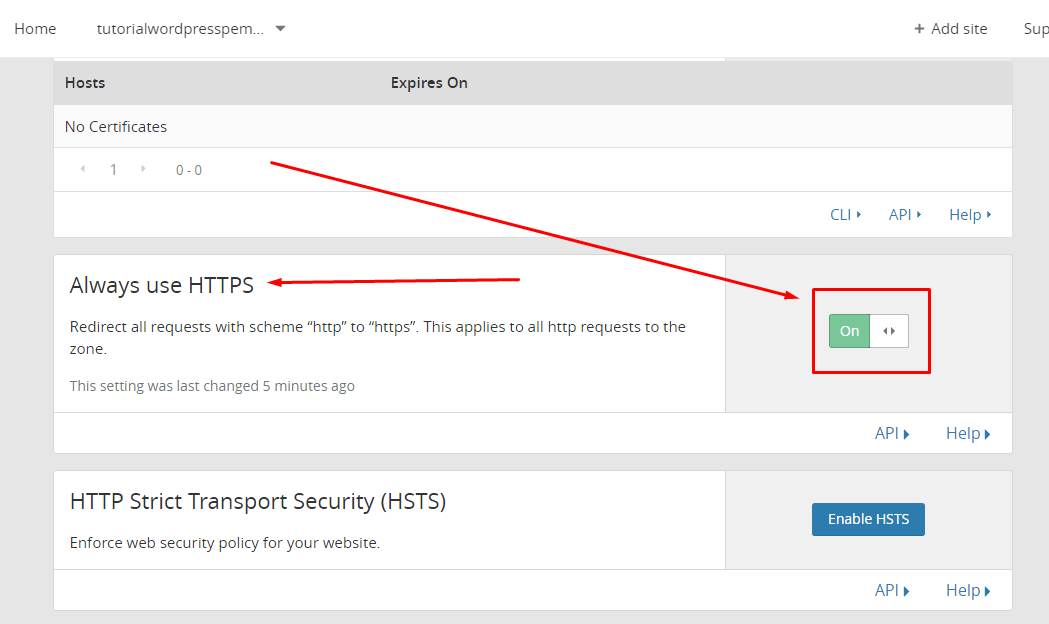The image size is (1049, 624).
Task: Open the Support menu item
Action: [x=1036, y=29]
